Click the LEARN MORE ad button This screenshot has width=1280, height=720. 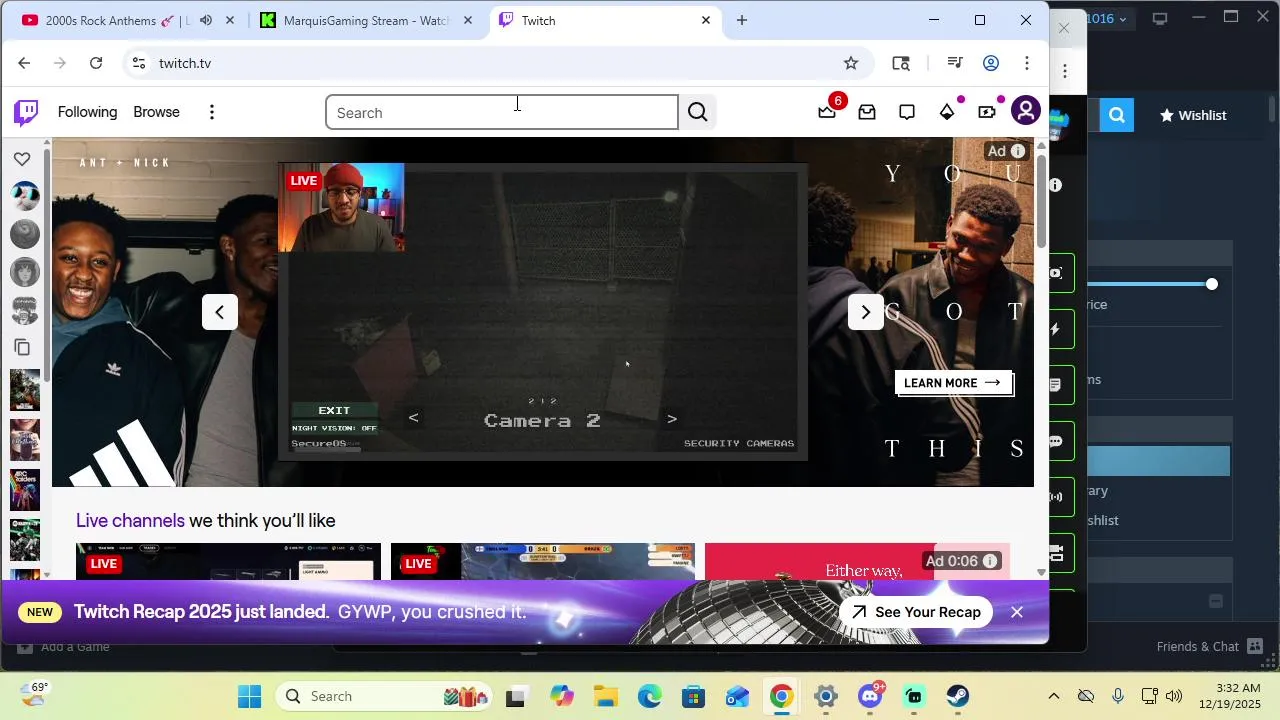pyautogui.click(x=954, y=383)
